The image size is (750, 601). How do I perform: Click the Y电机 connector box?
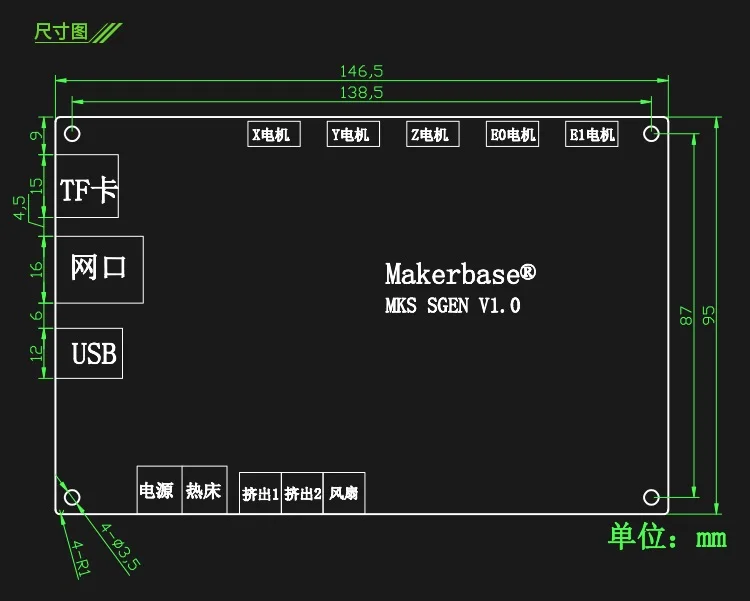click(x=353, y=134)
